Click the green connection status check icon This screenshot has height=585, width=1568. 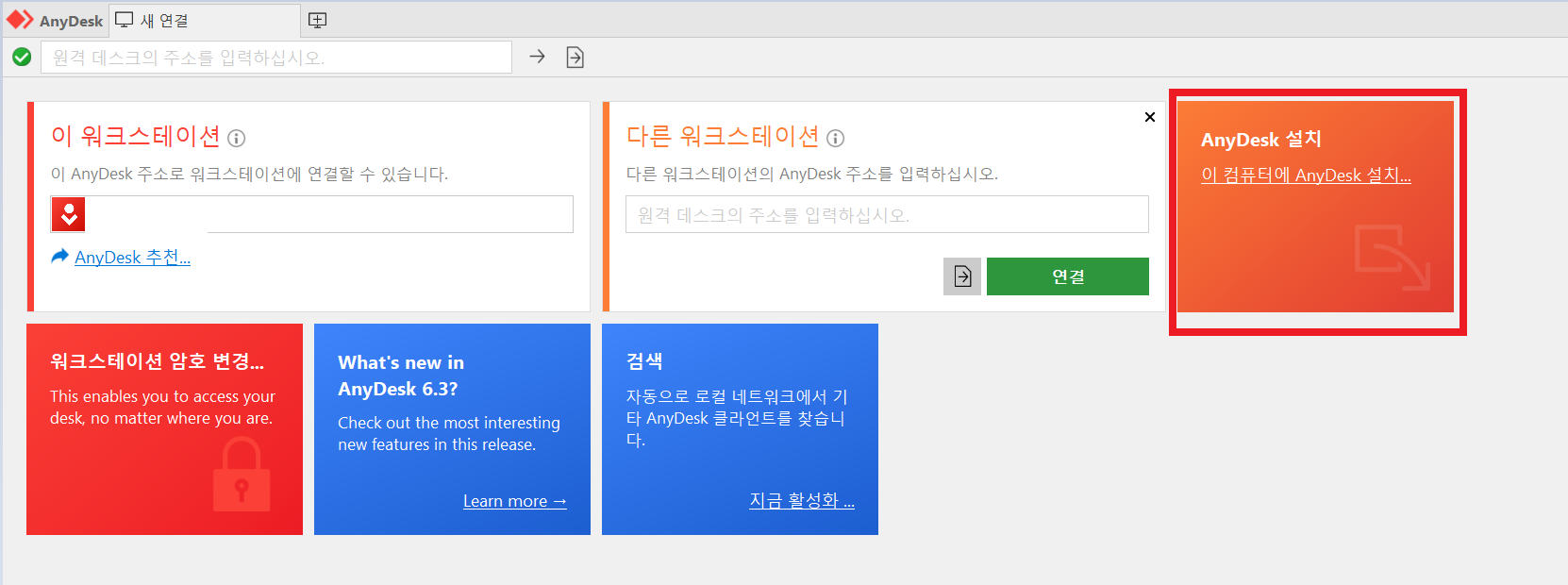(22, 58)
